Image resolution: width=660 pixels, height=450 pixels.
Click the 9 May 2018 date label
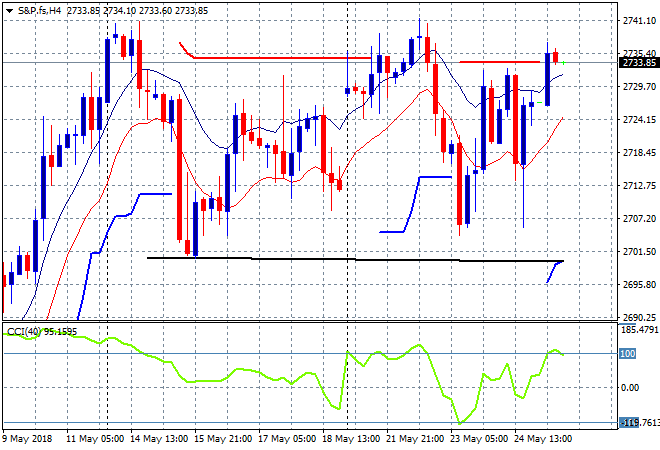pyautogui.click(x=27, y=439)
